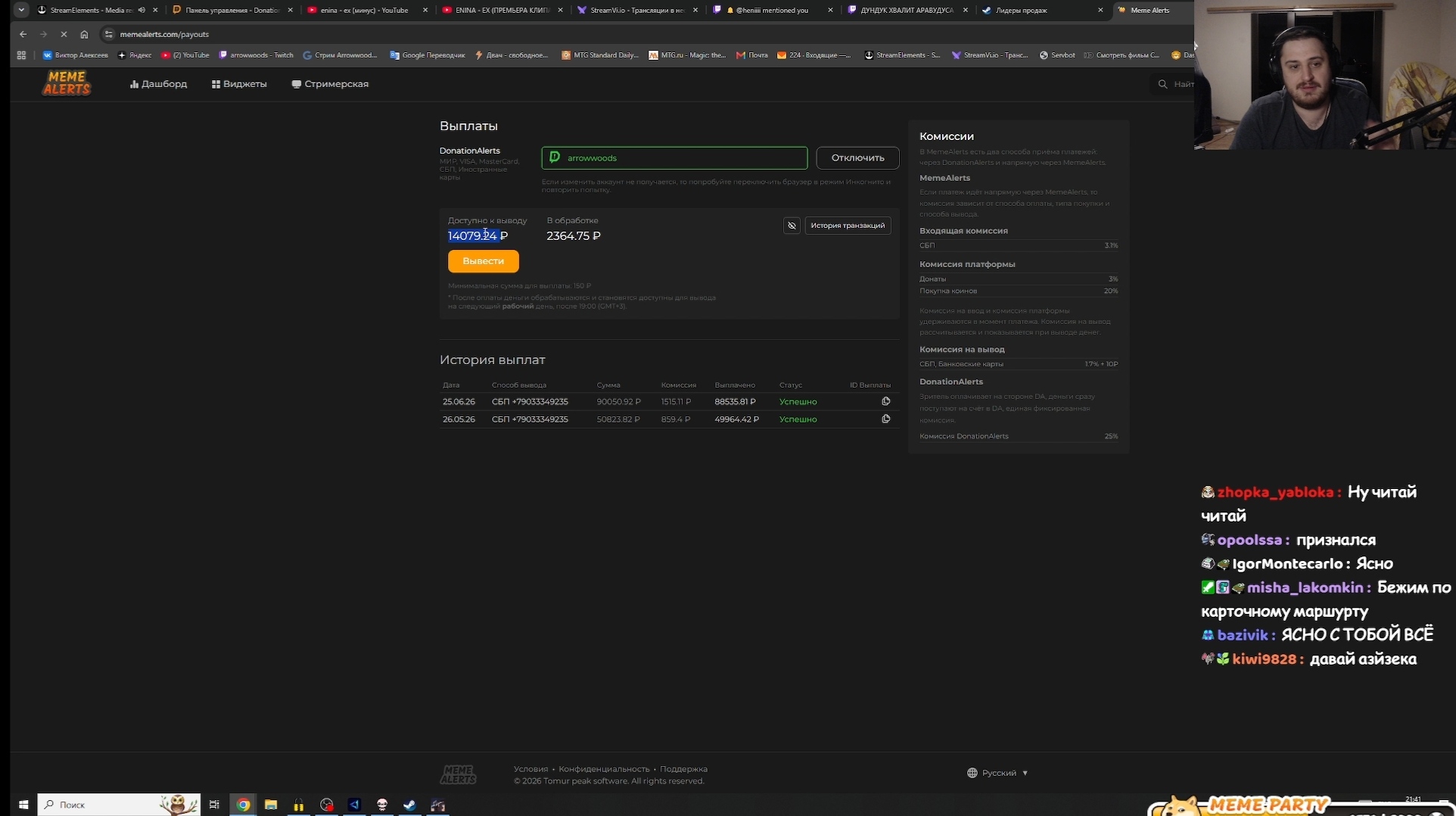Viewport: 1456px width, 816px height.
Task: Open История транзакций
Action: coord(848,226)
